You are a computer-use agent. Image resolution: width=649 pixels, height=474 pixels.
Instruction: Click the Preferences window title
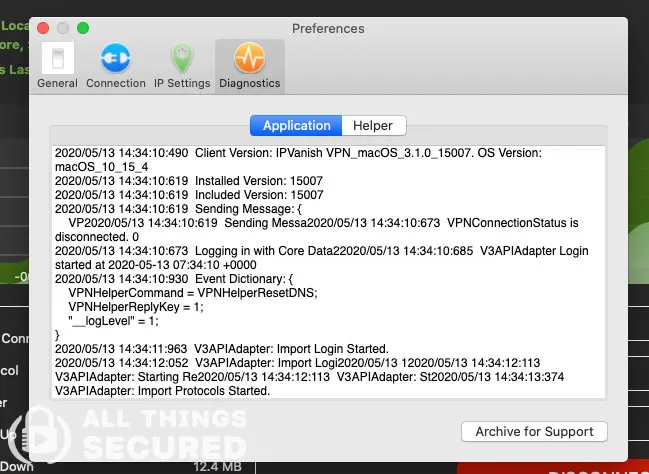[x=328, y=29]
